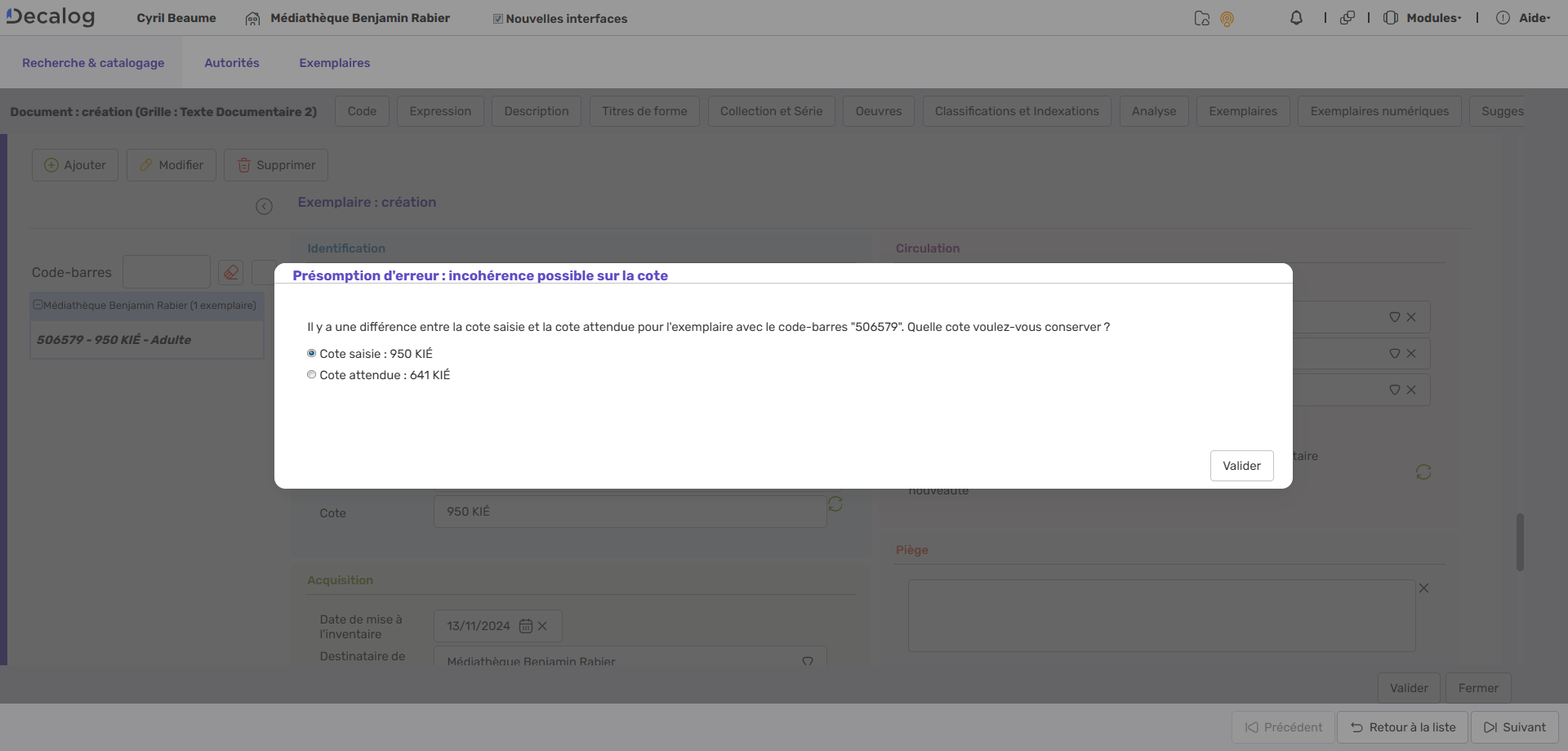Click the Valider button in the dialog
Screen dimensions: 1568x751
tap(1241, 465)
